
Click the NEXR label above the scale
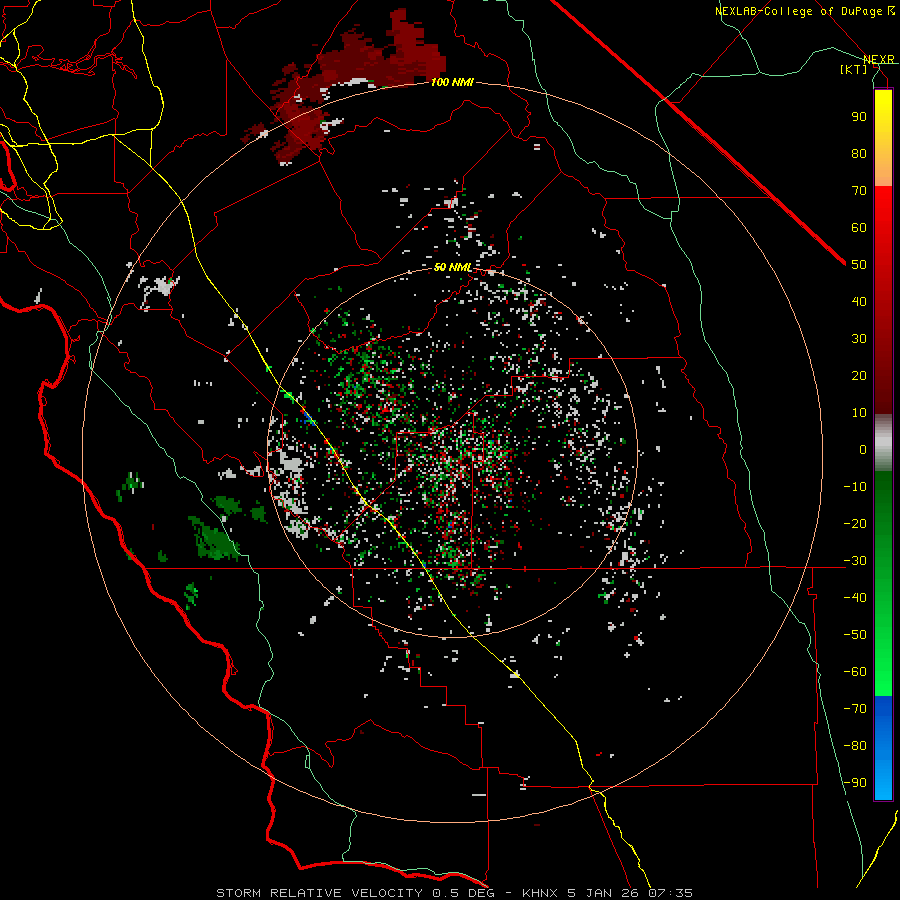(x=879, y=59)
